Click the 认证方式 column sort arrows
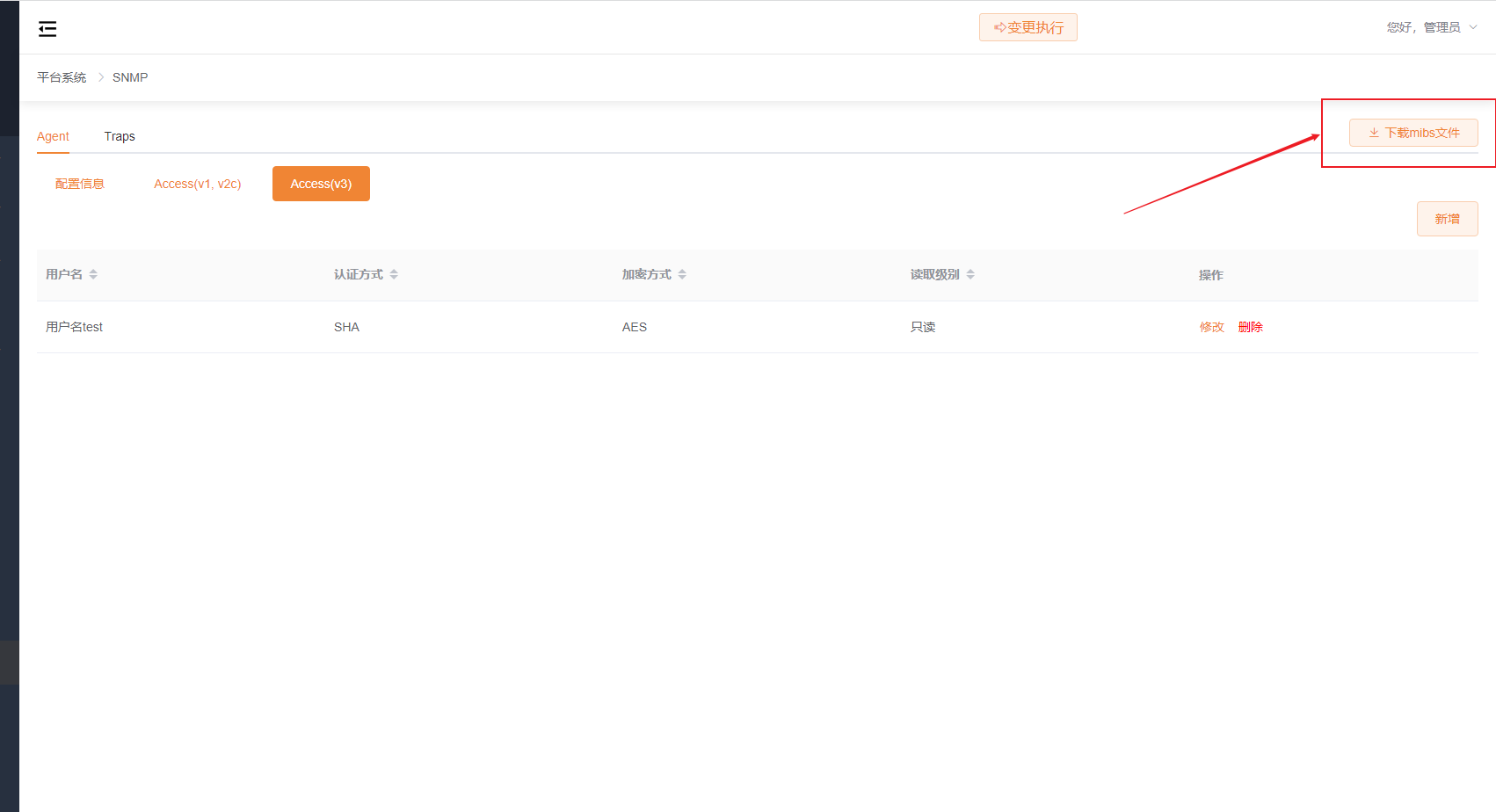This screenshot has width=1496, height=812. click(x=394, y=274)
